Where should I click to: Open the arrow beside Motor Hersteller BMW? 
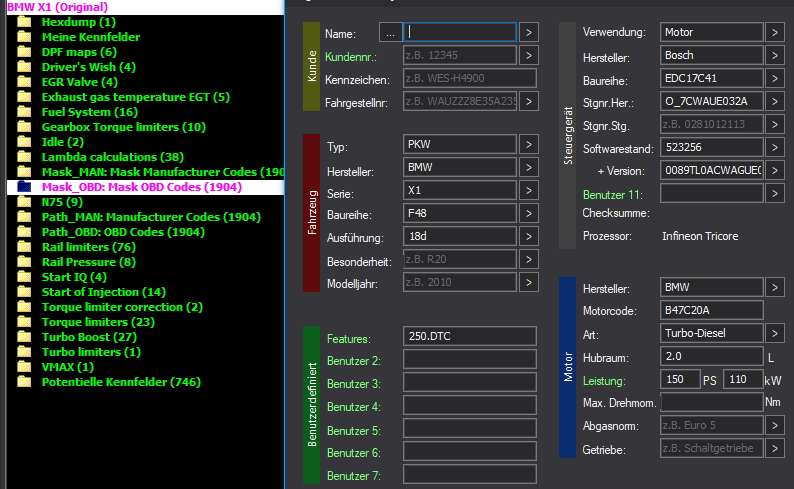[x=775, y=288]
